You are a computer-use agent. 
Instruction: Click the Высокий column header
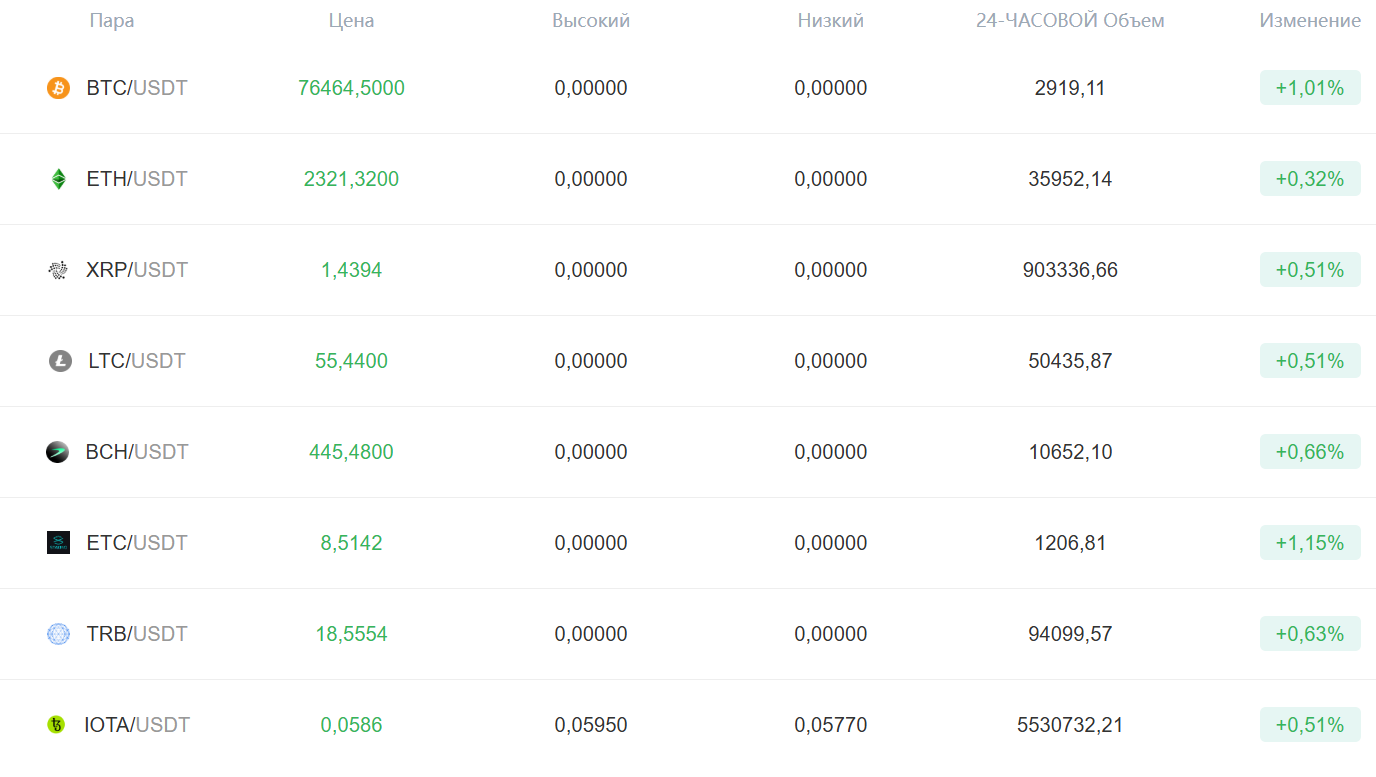tap(591, 21)
